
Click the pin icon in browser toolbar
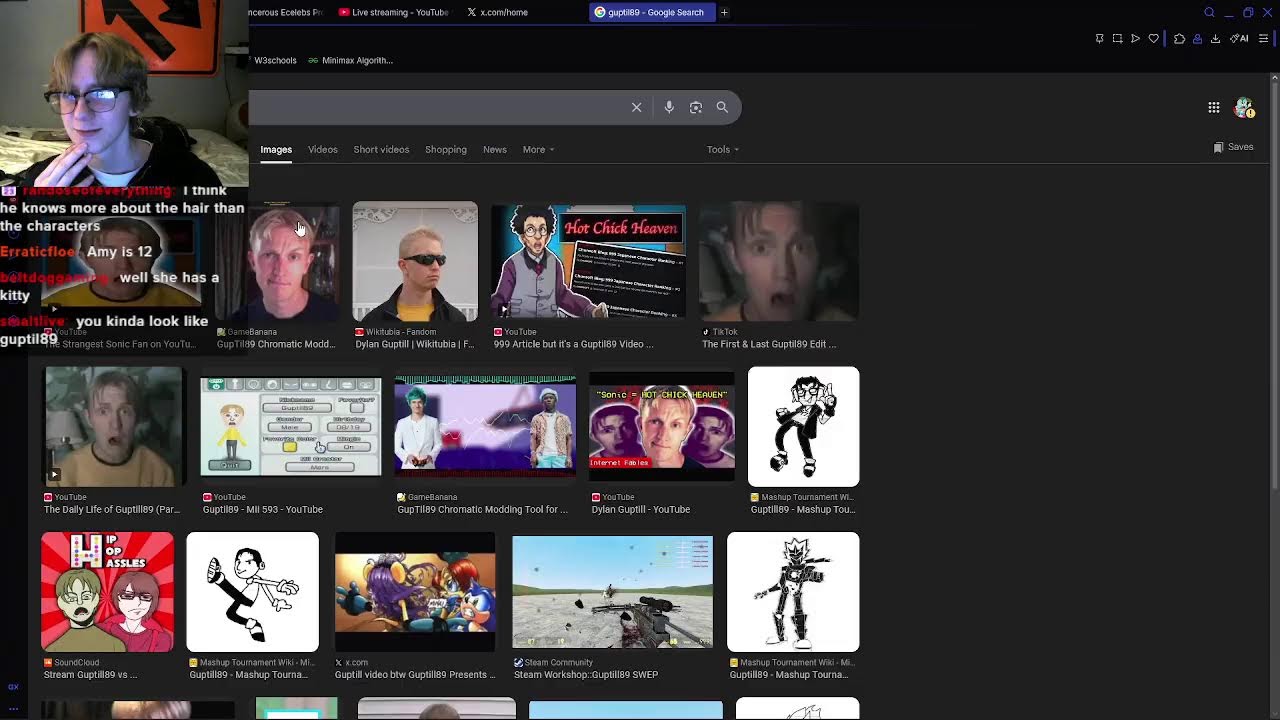(x=1099, y=39)
